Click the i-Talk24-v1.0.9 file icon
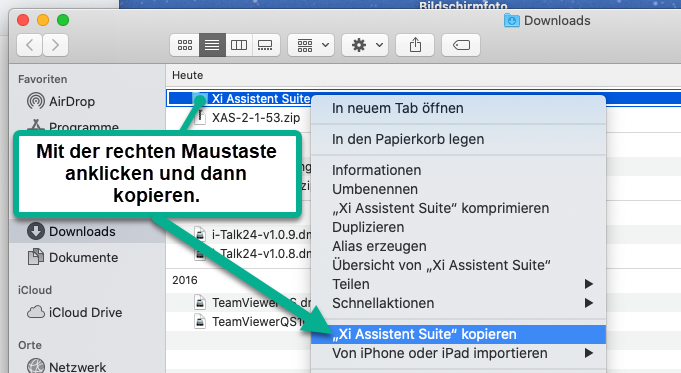Viewport: 681px width, 373px height. 200,234
